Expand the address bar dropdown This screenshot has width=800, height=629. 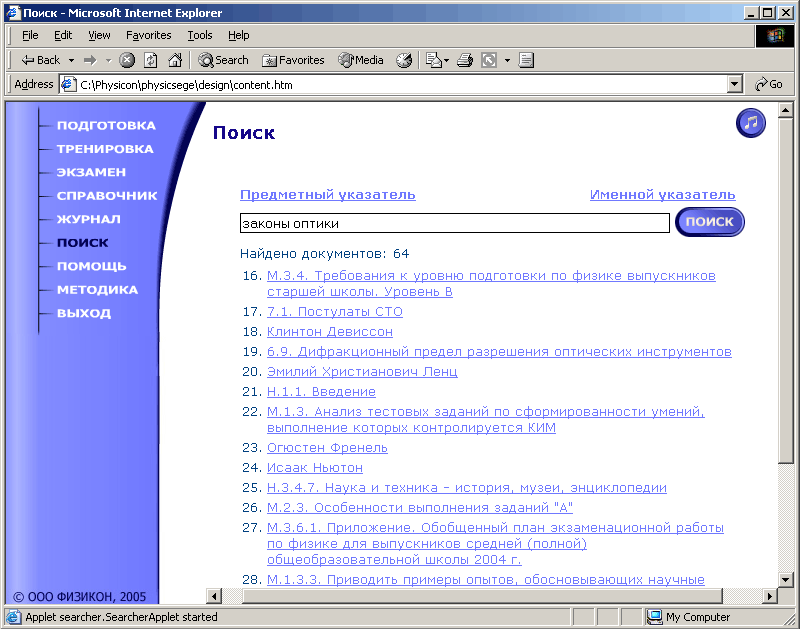(x=734, y=84)
